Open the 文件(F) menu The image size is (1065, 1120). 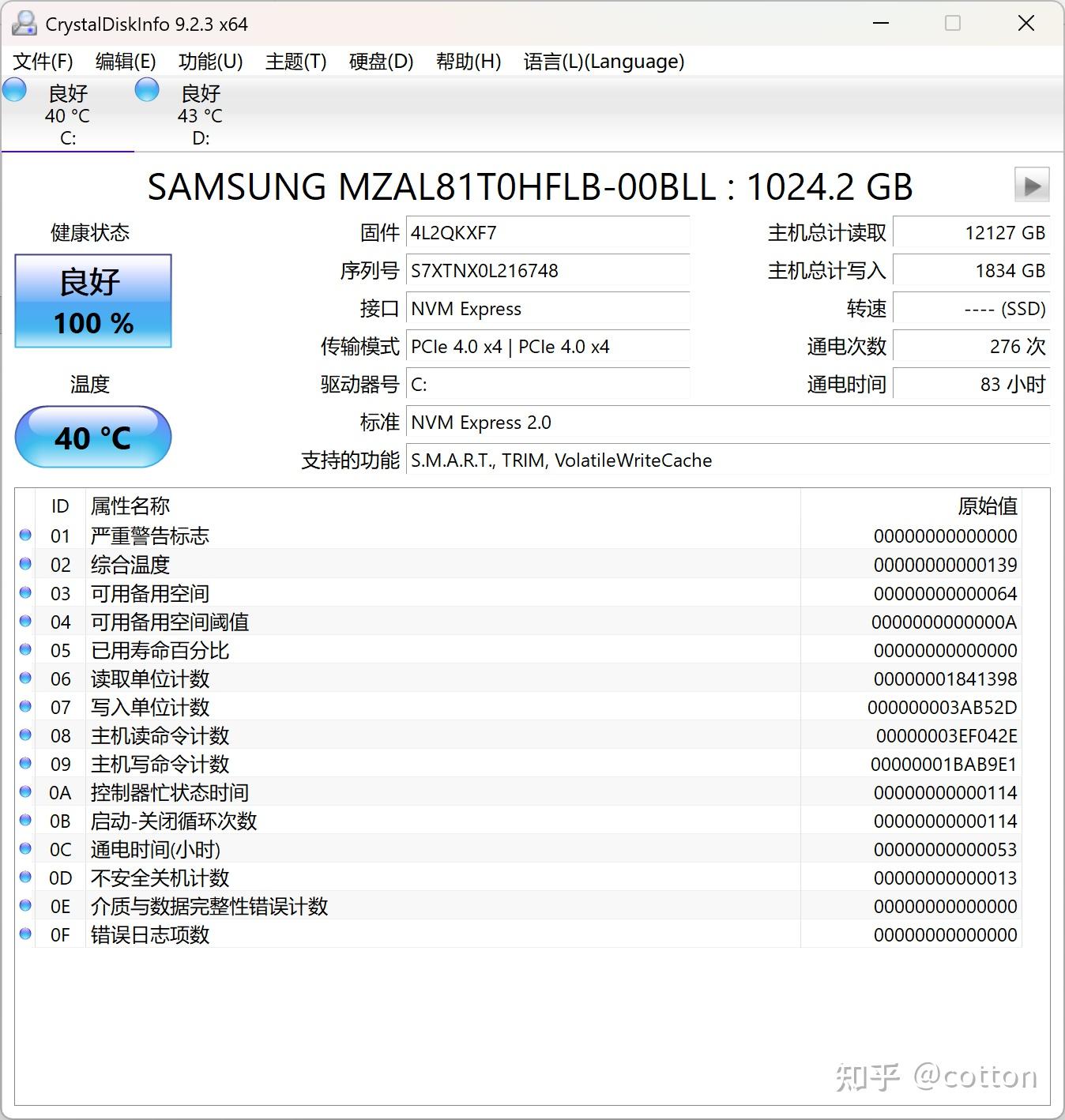[43, 62]
